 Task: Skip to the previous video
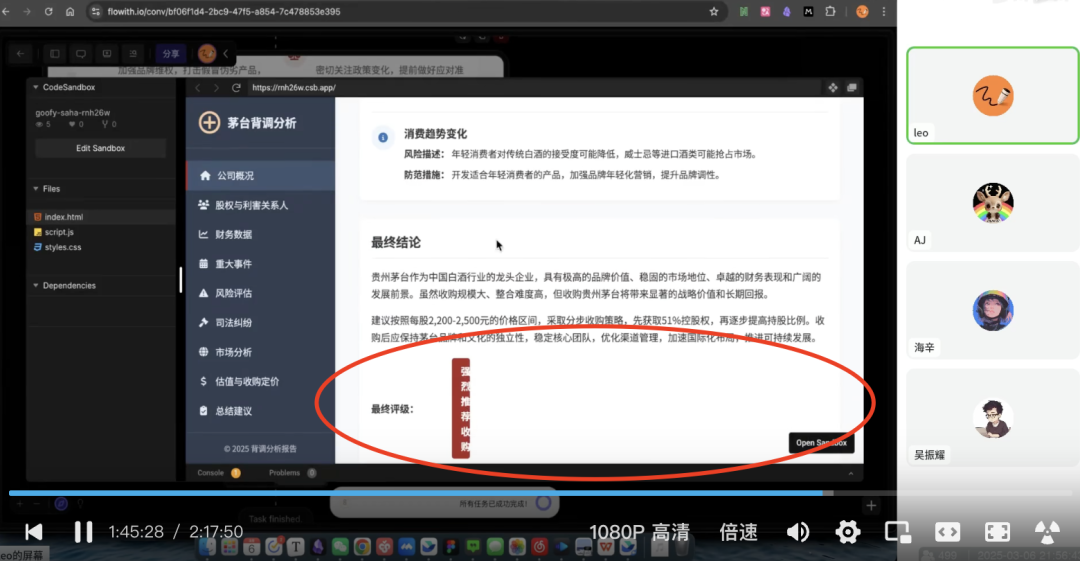(x=34, y=531)
